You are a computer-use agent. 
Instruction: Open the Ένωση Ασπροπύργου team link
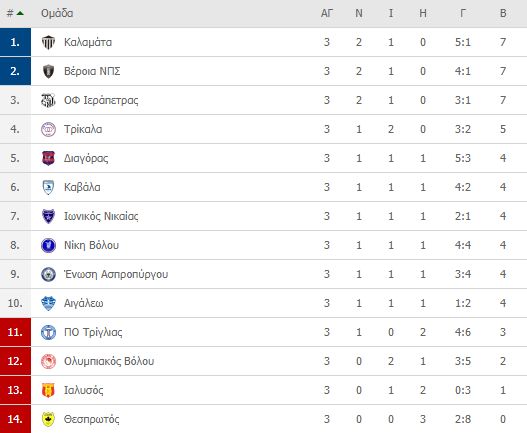pyautogui.click(x=116, y=274)
